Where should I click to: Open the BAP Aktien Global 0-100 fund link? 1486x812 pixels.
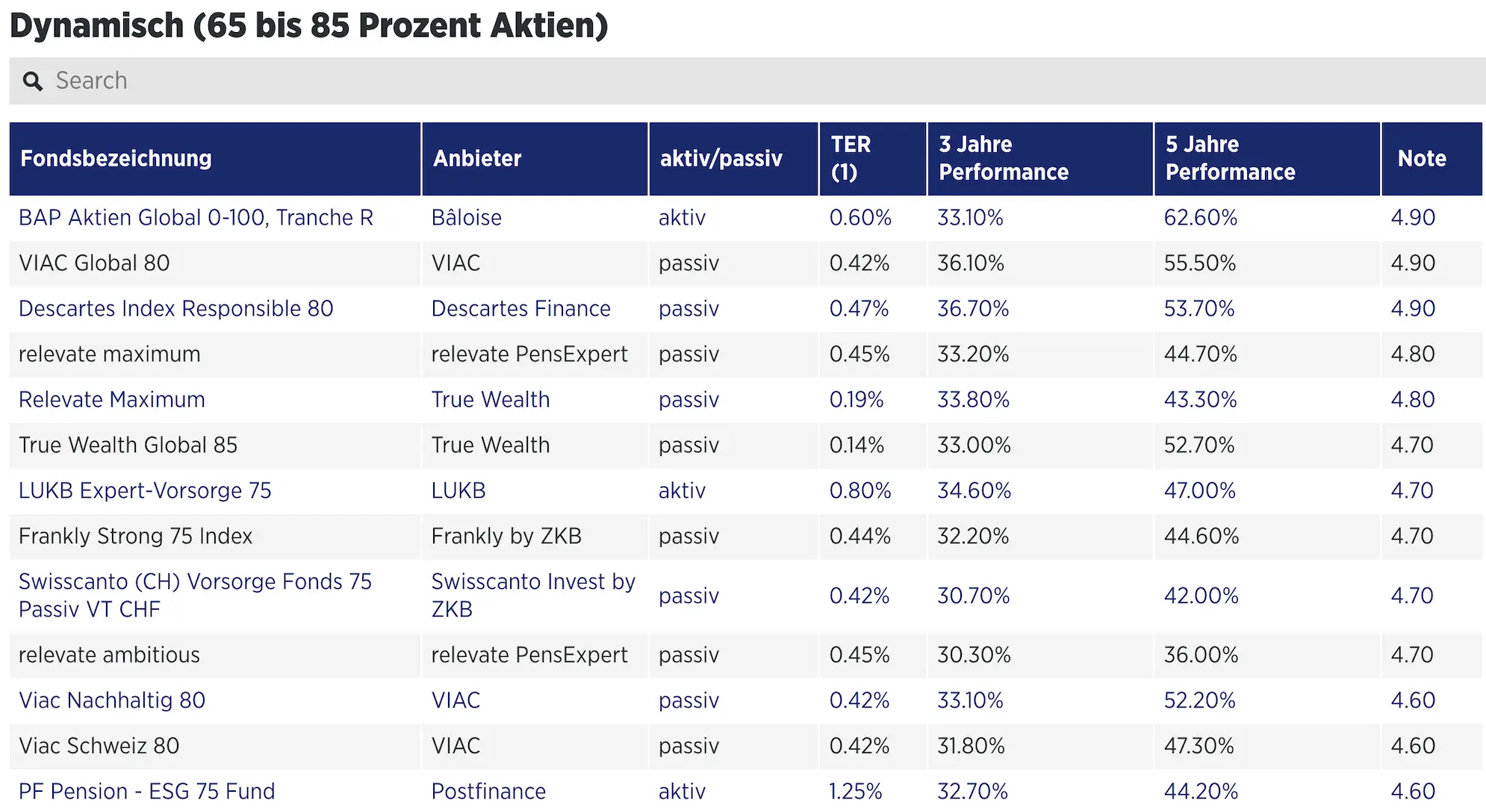coord(194,217)
